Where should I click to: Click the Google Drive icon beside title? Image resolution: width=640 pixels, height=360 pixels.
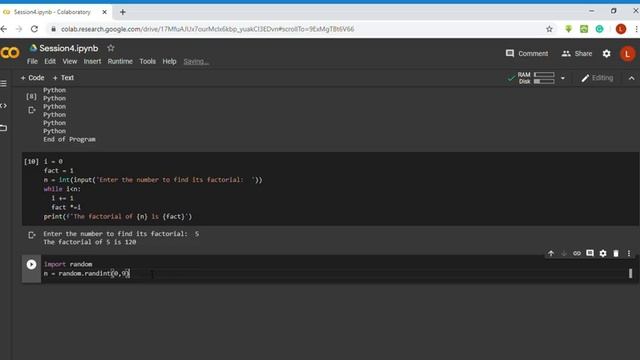(33, 48)
